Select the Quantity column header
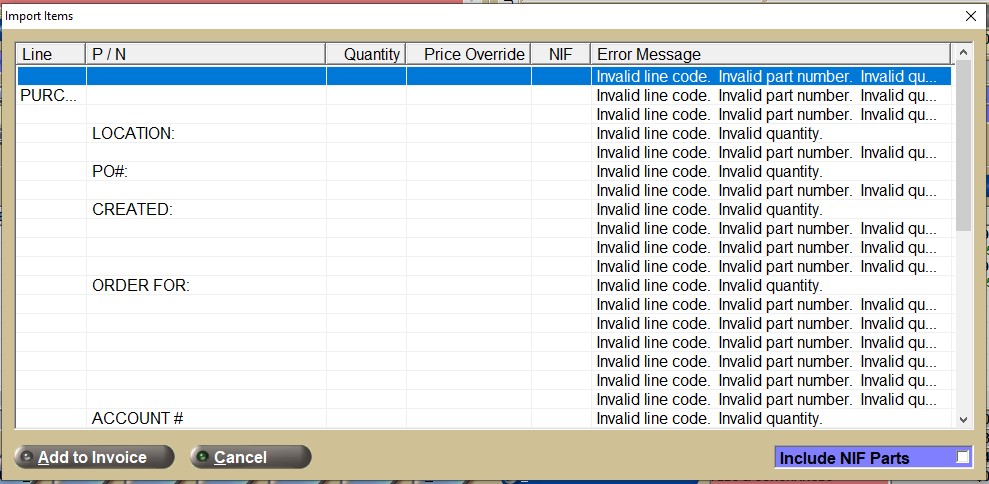The image size is (989, 484). point(366,54)
